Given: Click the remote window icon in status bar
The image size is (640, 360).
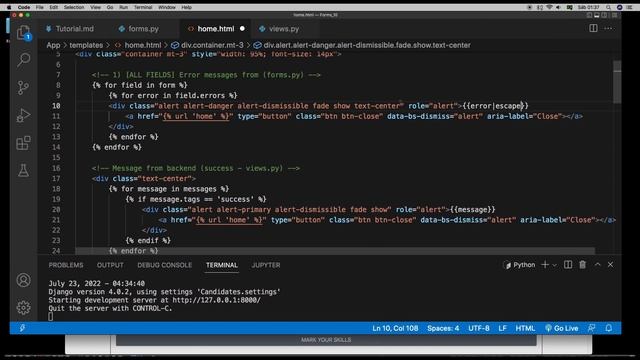Looking at the screenshot, I should pos(22,328).
